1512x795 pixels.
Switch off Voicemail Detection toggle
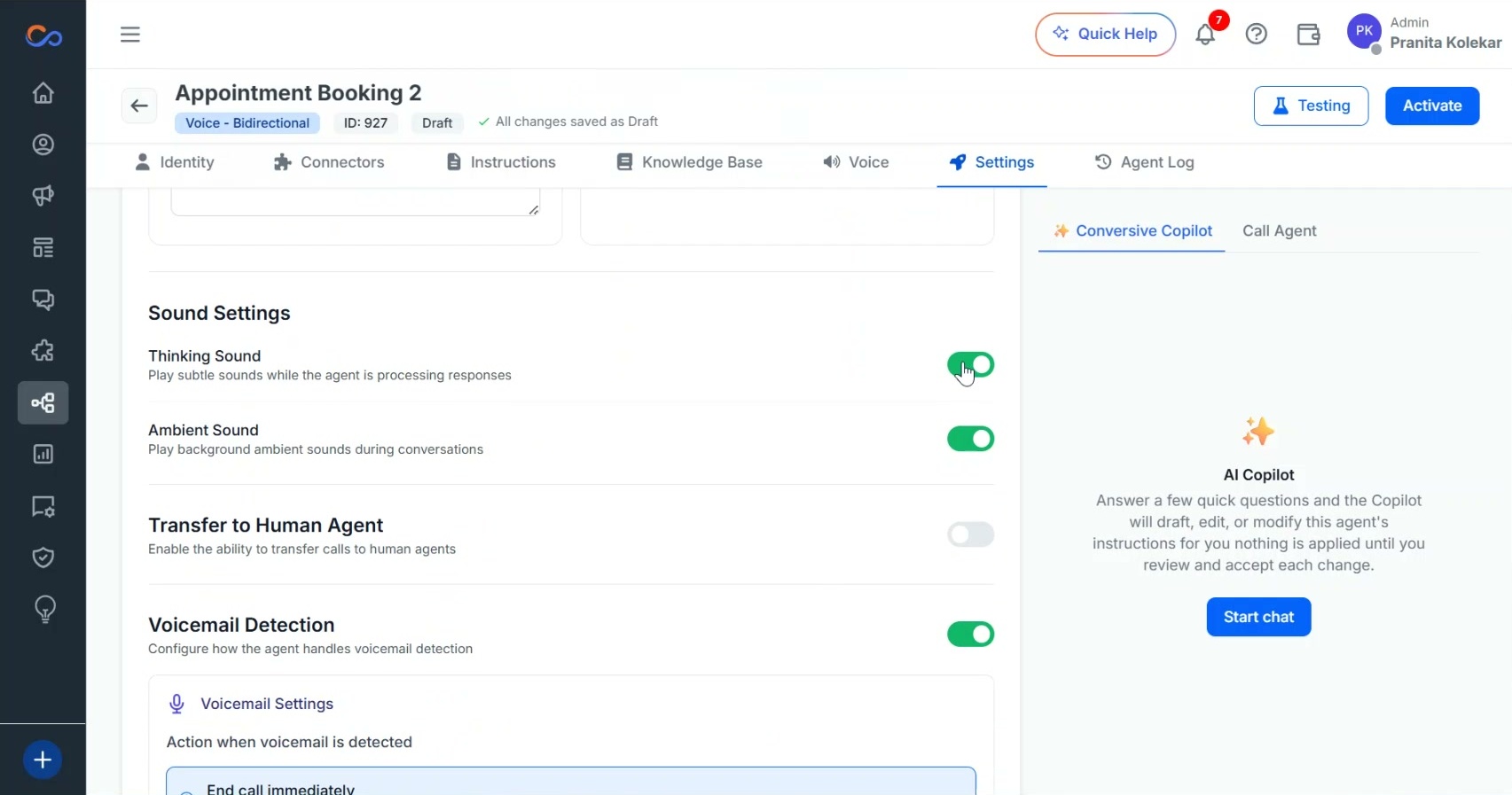970,634
